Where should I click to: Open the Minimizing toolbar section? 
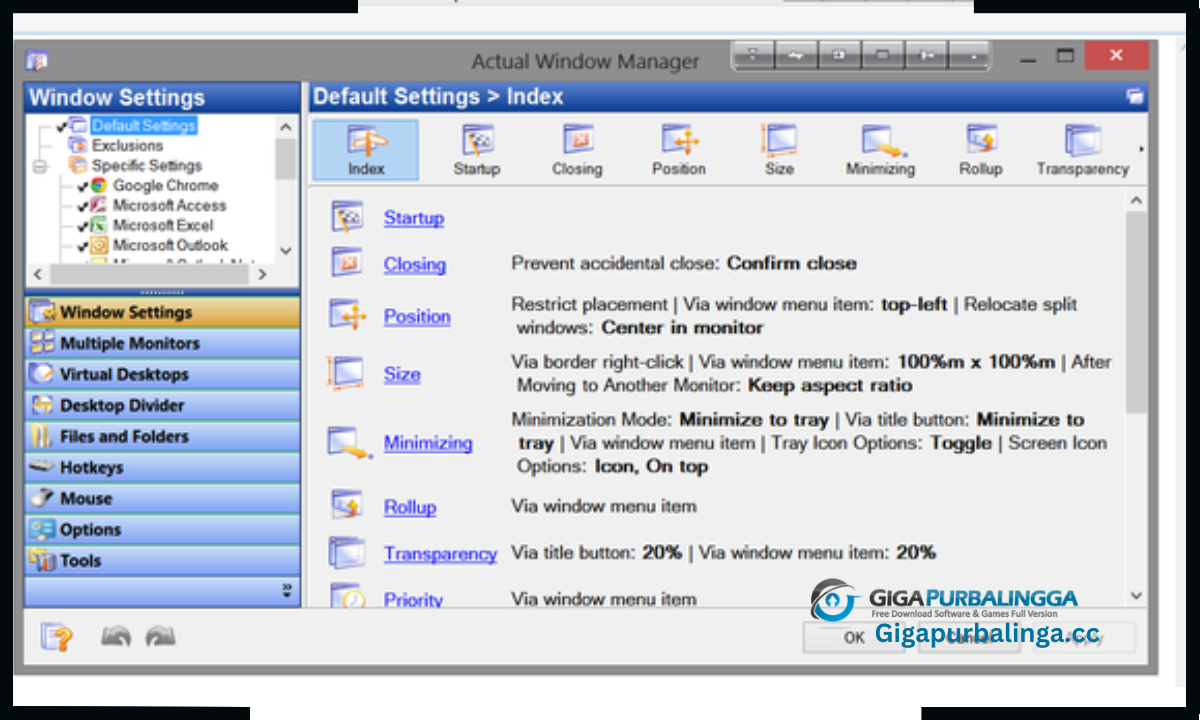coord(880,150)
